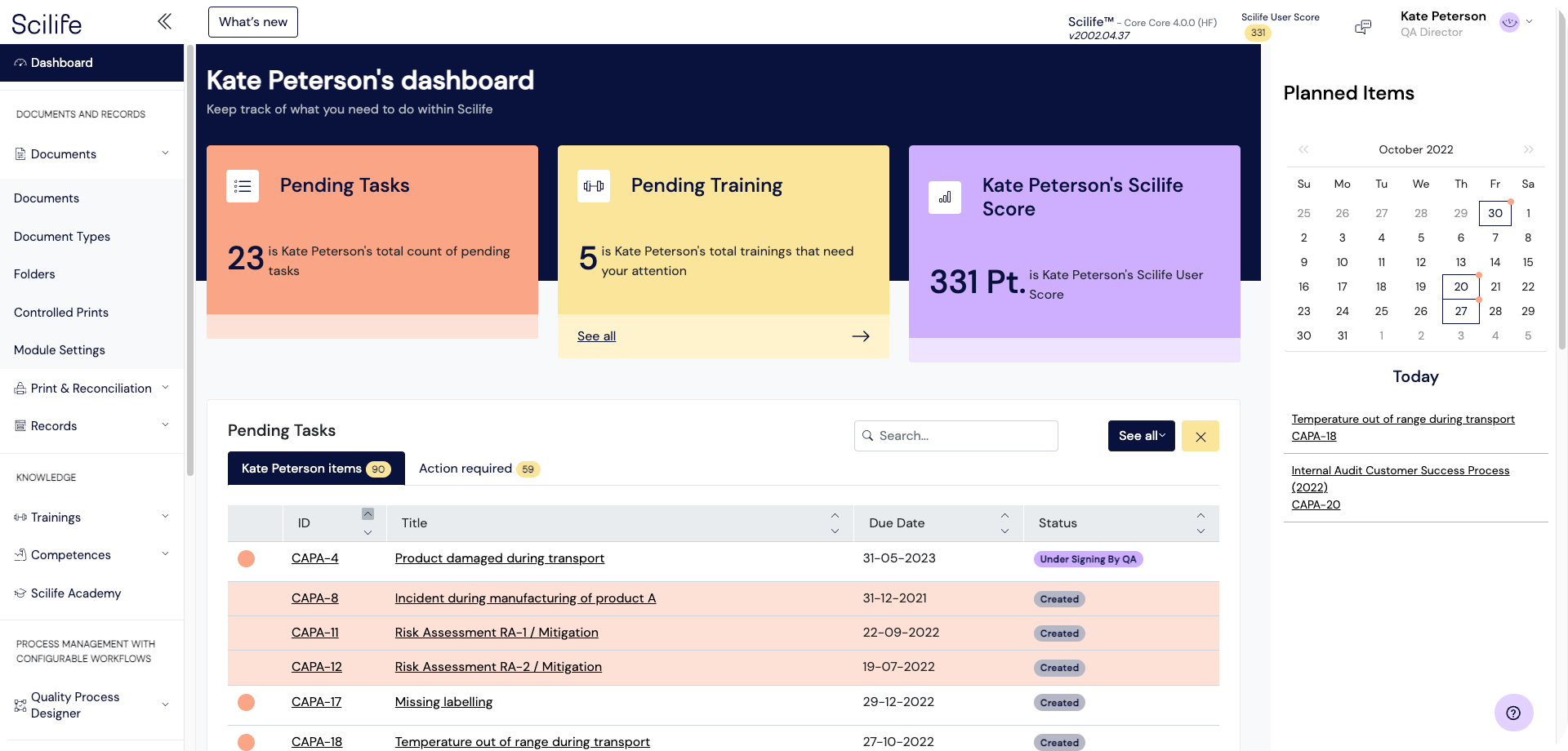Screen dimensions: 1568x751
Task: Sort the table by Title column
Action: coord(835,523)
